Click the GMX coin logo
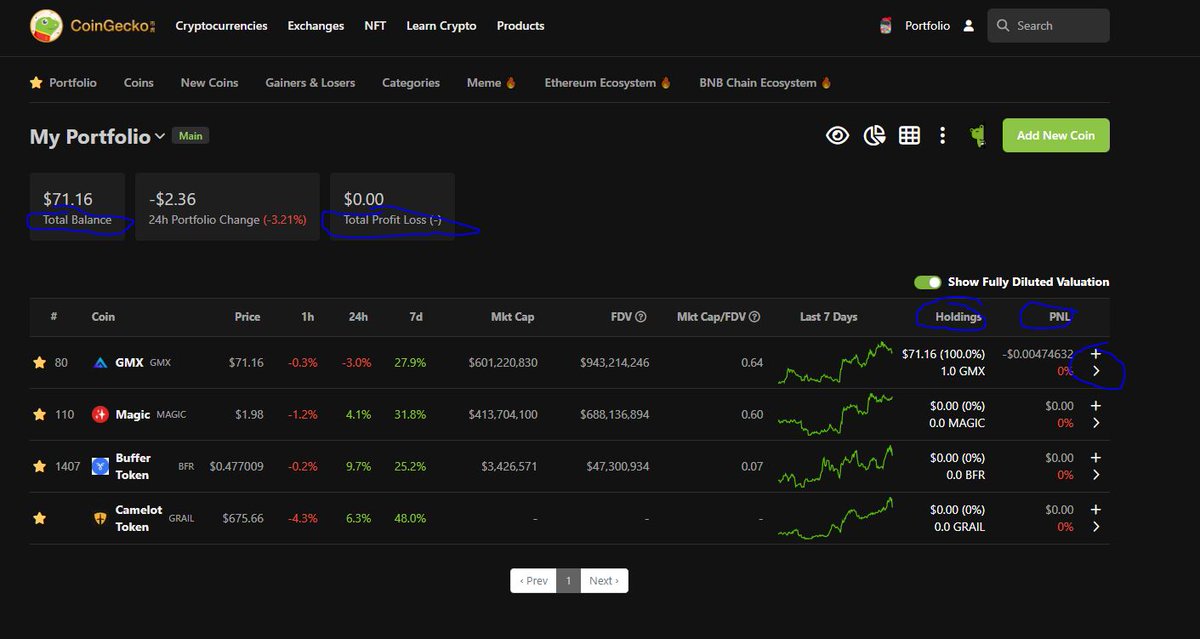This screenshot has width=1200, height=639. tap(100, 362)
